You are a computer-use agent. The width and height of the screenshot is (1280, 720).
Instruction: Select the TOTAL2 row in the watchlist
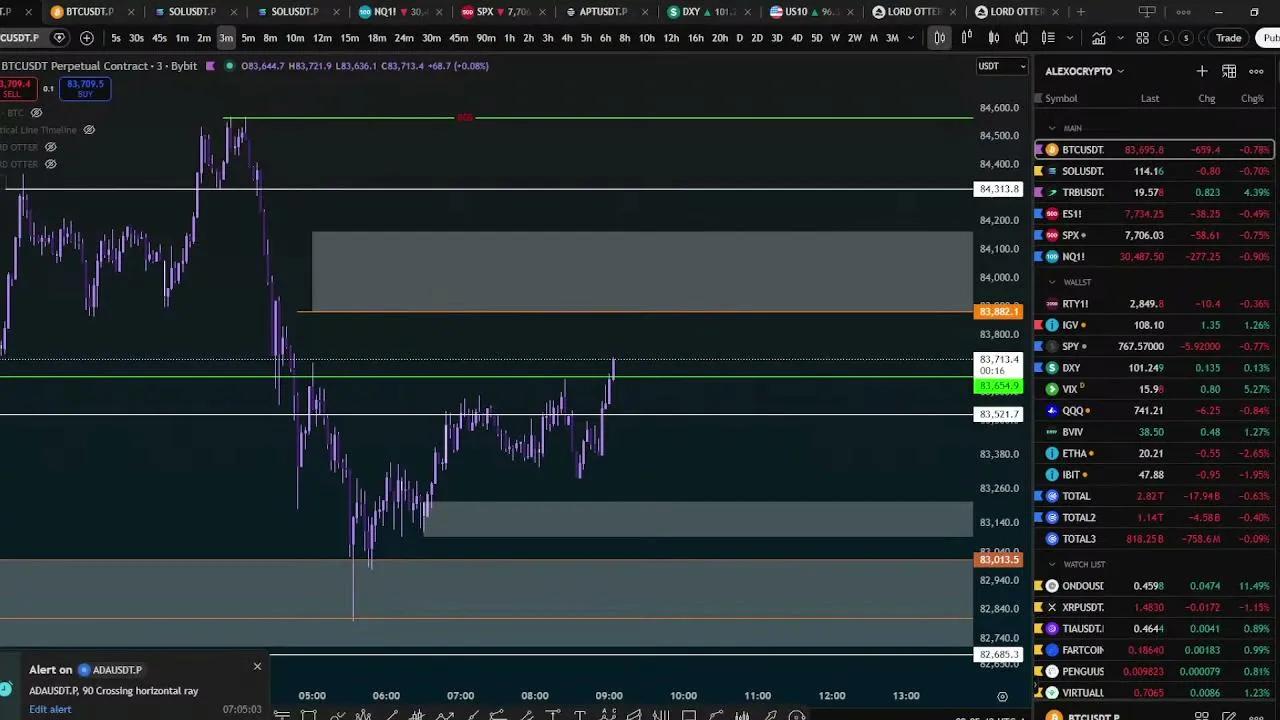pyautogui.click(x=1155, y=517)
